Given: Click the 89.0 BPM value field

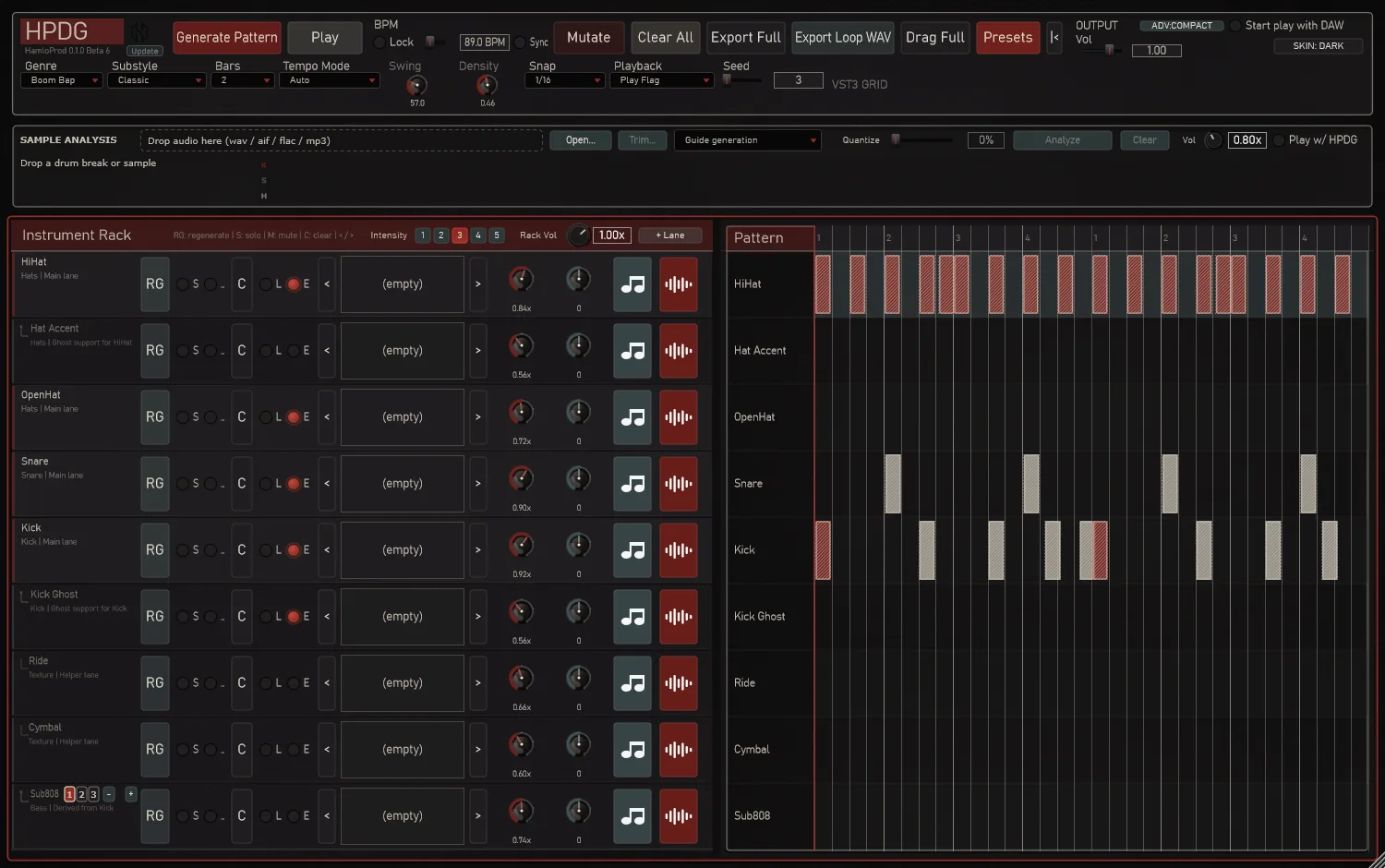Looking at the screenshot, I should point(485,42).
